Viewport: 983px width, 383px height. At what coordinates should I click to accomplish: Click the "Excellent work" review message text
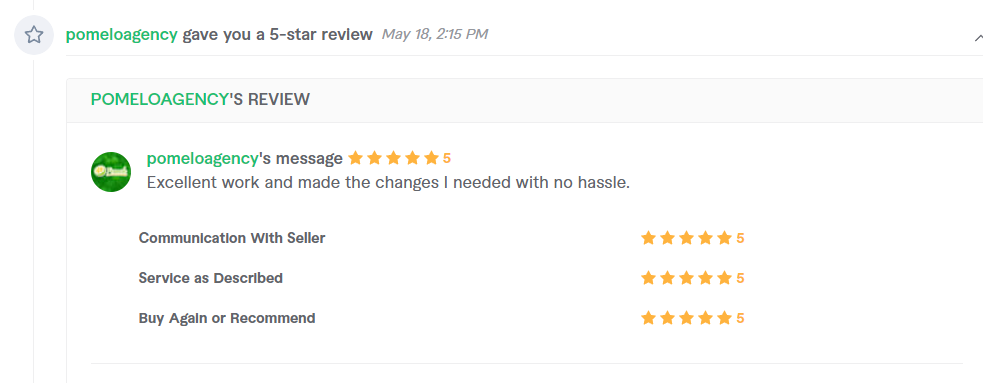point(388,183)
